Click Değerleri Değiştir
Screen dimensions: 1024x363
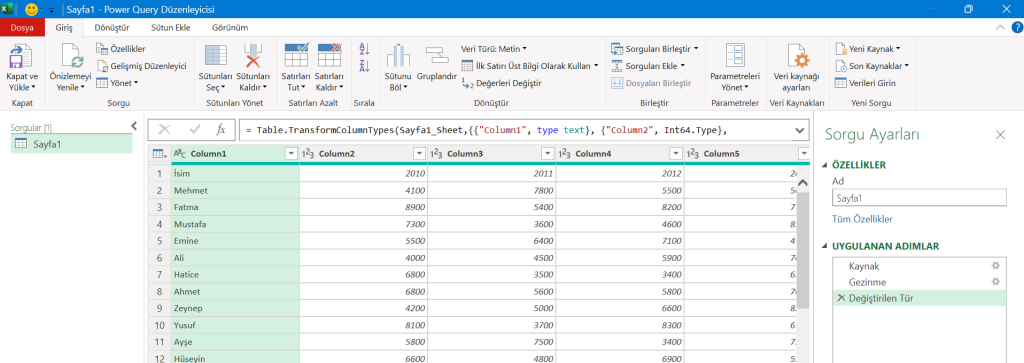tap(501, 84)
